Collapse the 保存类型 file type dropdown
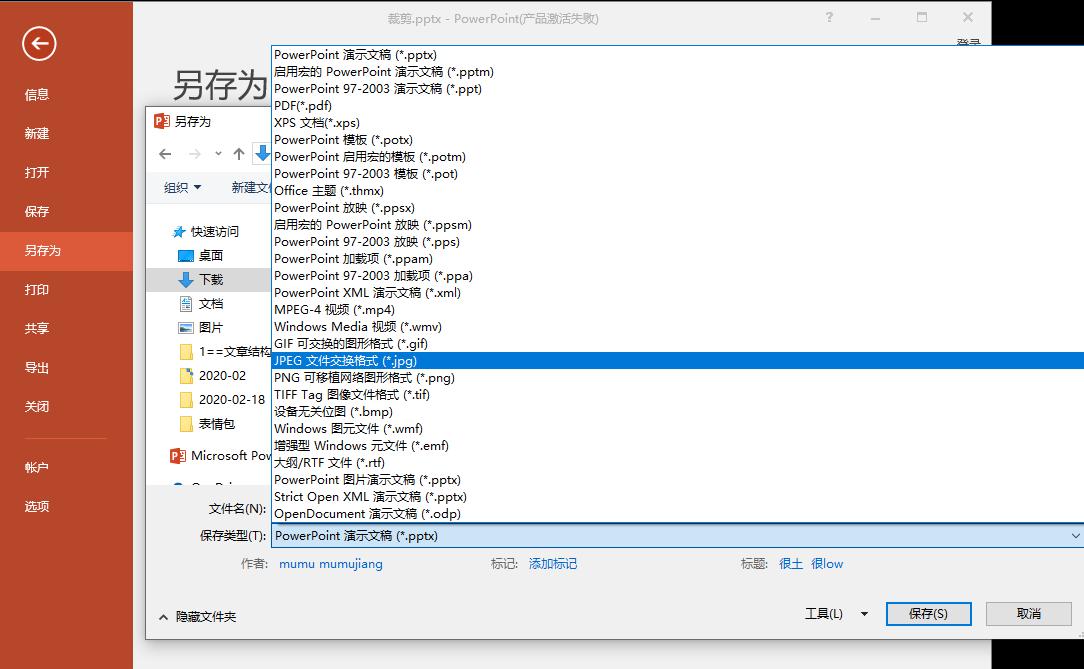Screen dimensions: 1084x669 pyautogui.click(x=1073, y=535)
